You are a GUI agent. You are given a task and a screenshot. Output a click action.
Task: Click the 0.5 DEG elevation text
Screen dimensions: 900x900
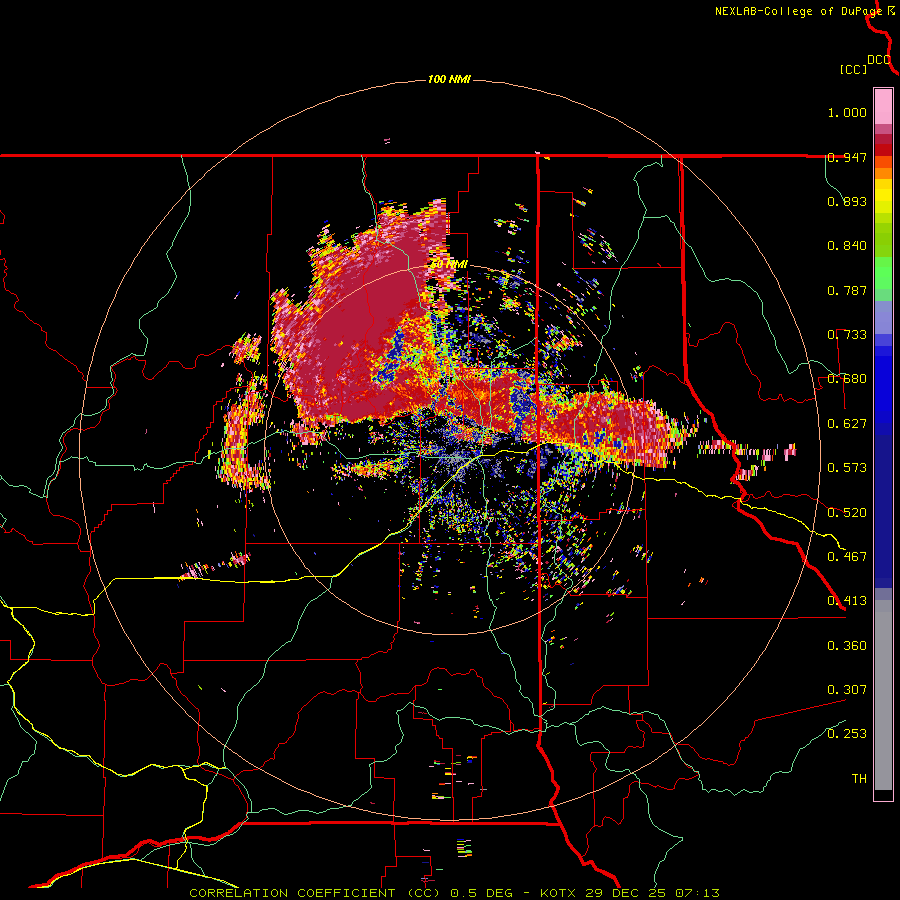point(481,893)
